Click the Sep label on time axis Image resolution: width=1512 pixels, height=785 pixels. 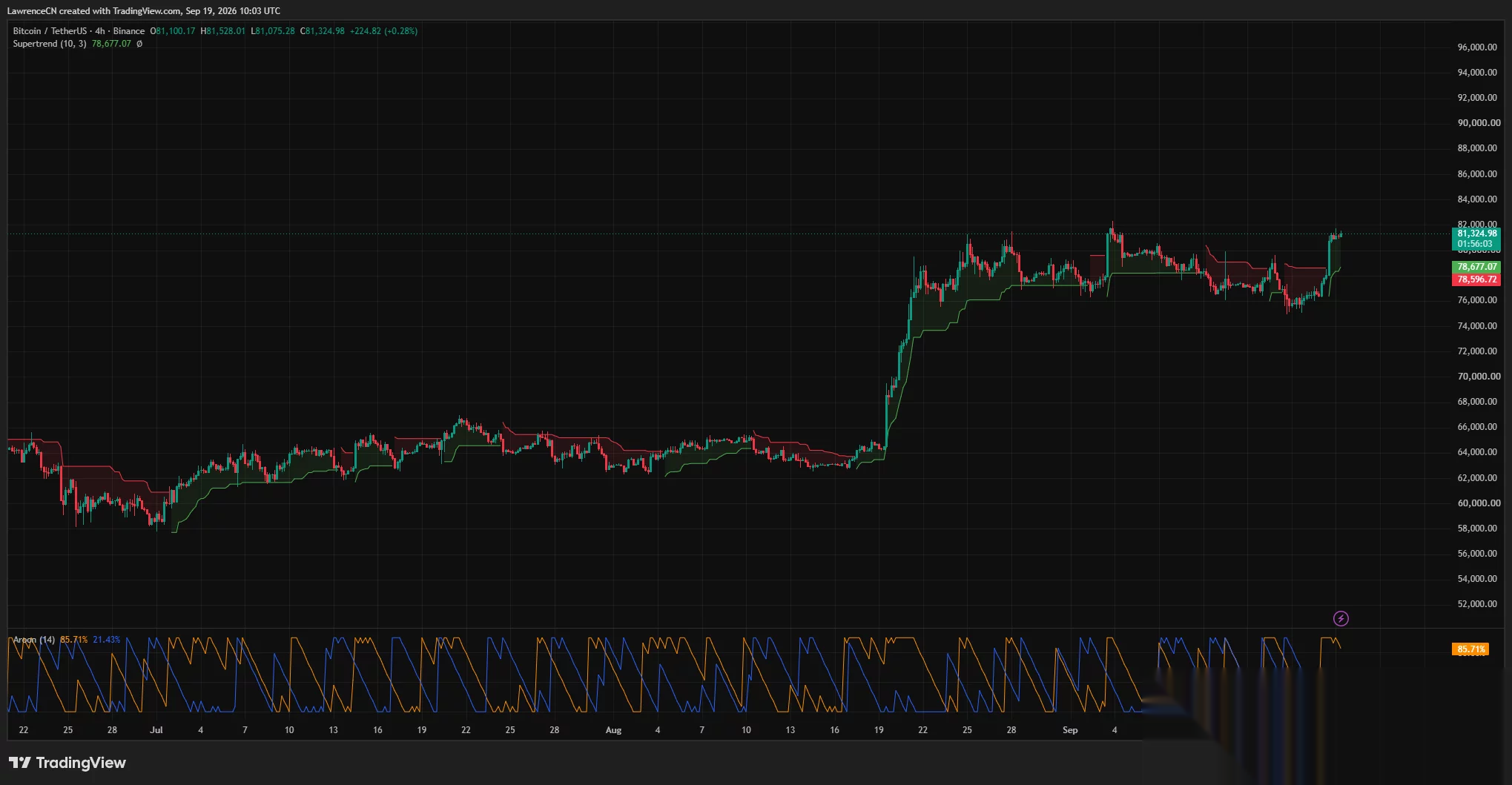tap(1070, 730)
